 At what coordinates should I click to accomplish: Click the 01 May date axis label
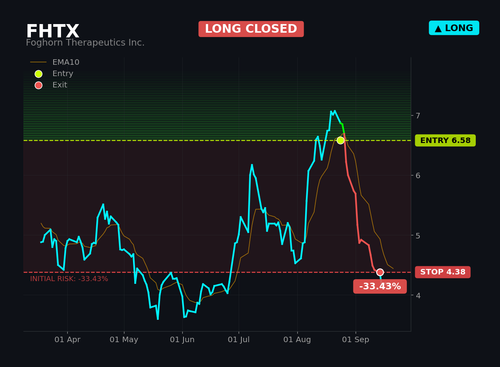[x=124, y=340]
